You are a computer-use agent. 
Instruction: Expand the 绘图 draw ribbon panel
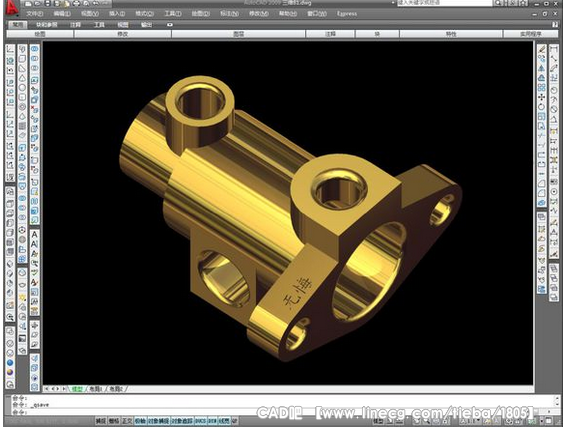[x=40, y=34]
